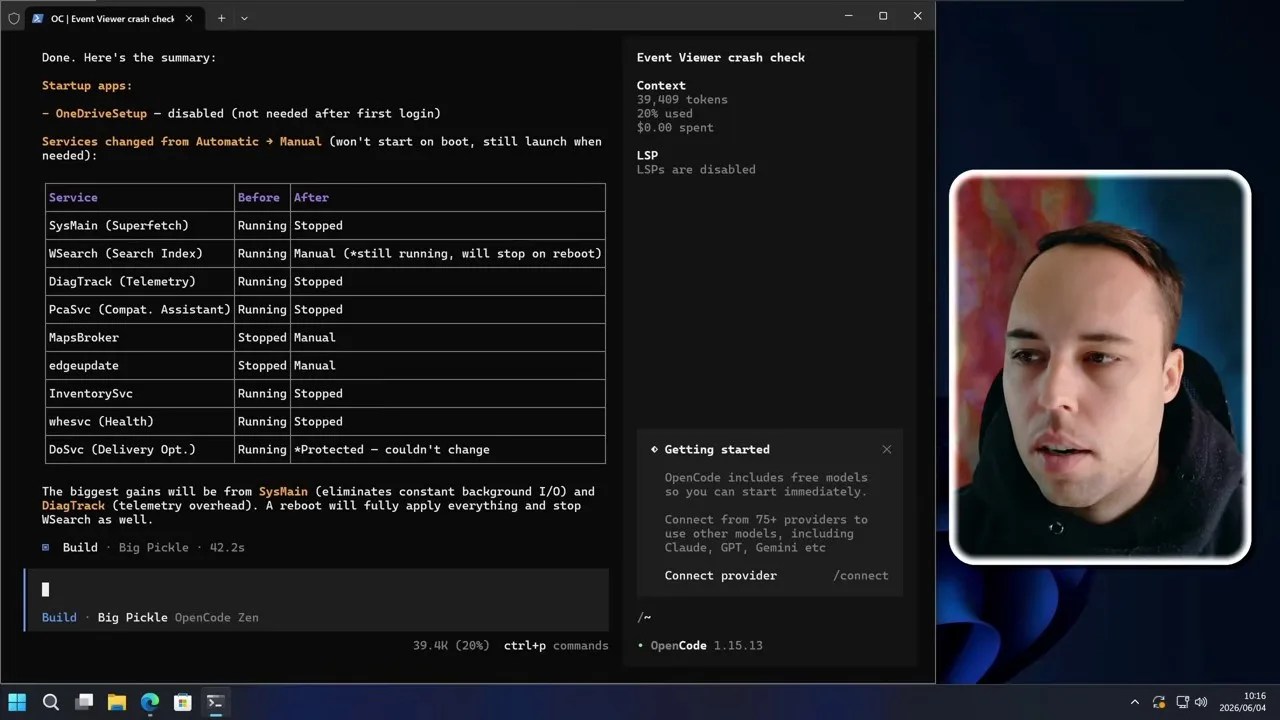Click the Big Pickle model name below input
The width and height of the screenshot is (1280, 720).
(132, 618)
